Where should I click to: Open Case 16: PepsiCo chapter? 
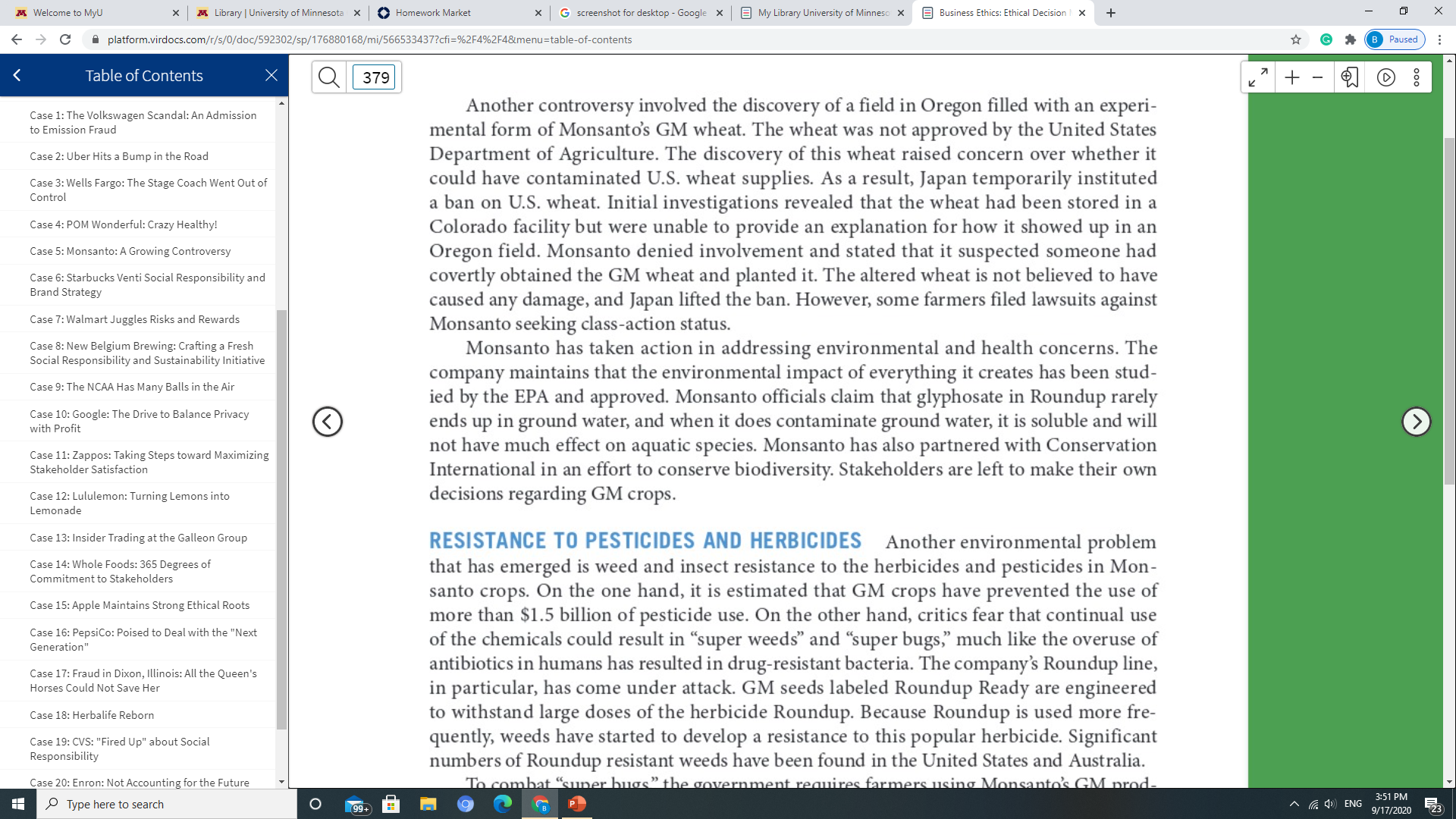tap(143, 639)
